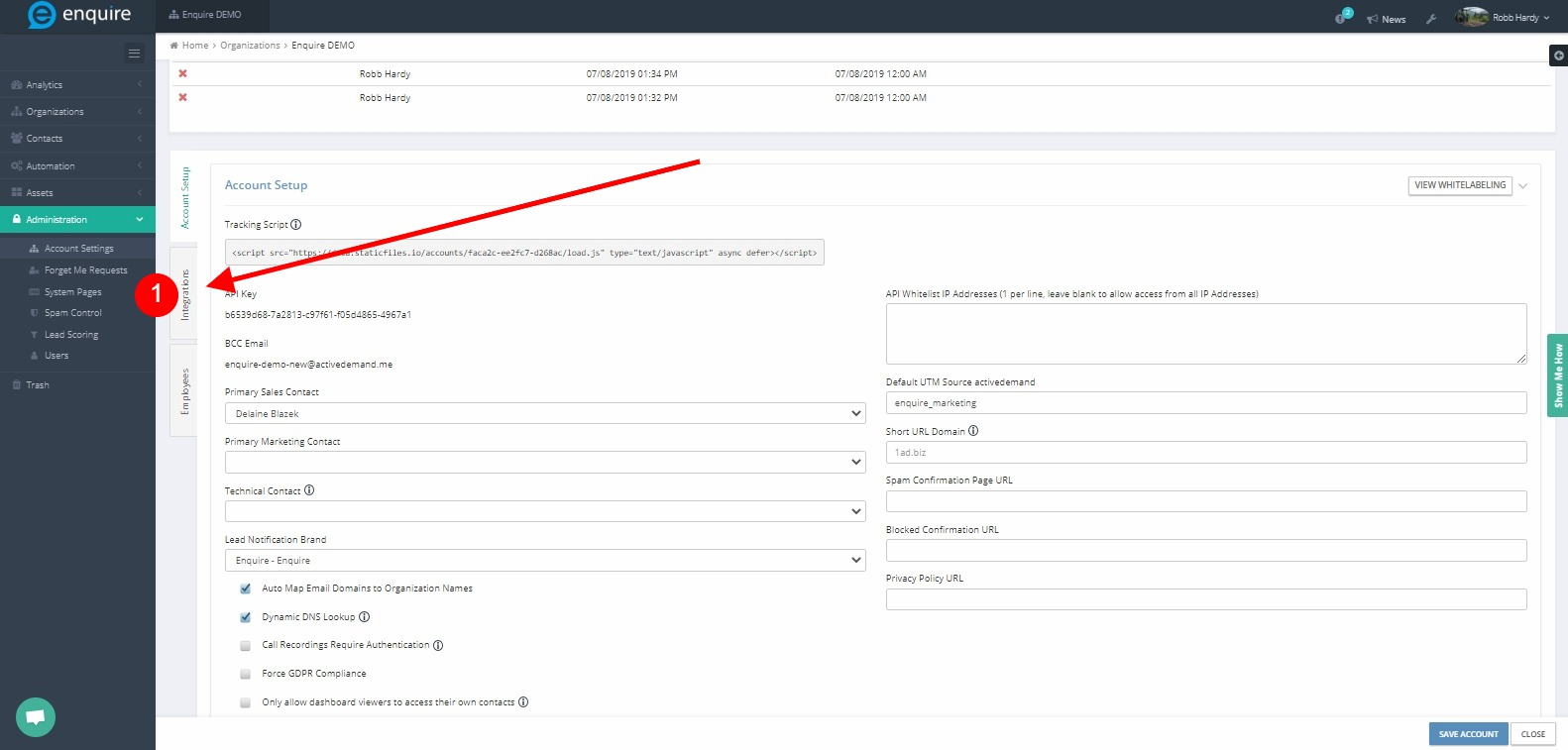Click the Contacts sidebar icon
The image size is (1568, 750).
pos(16,139)
